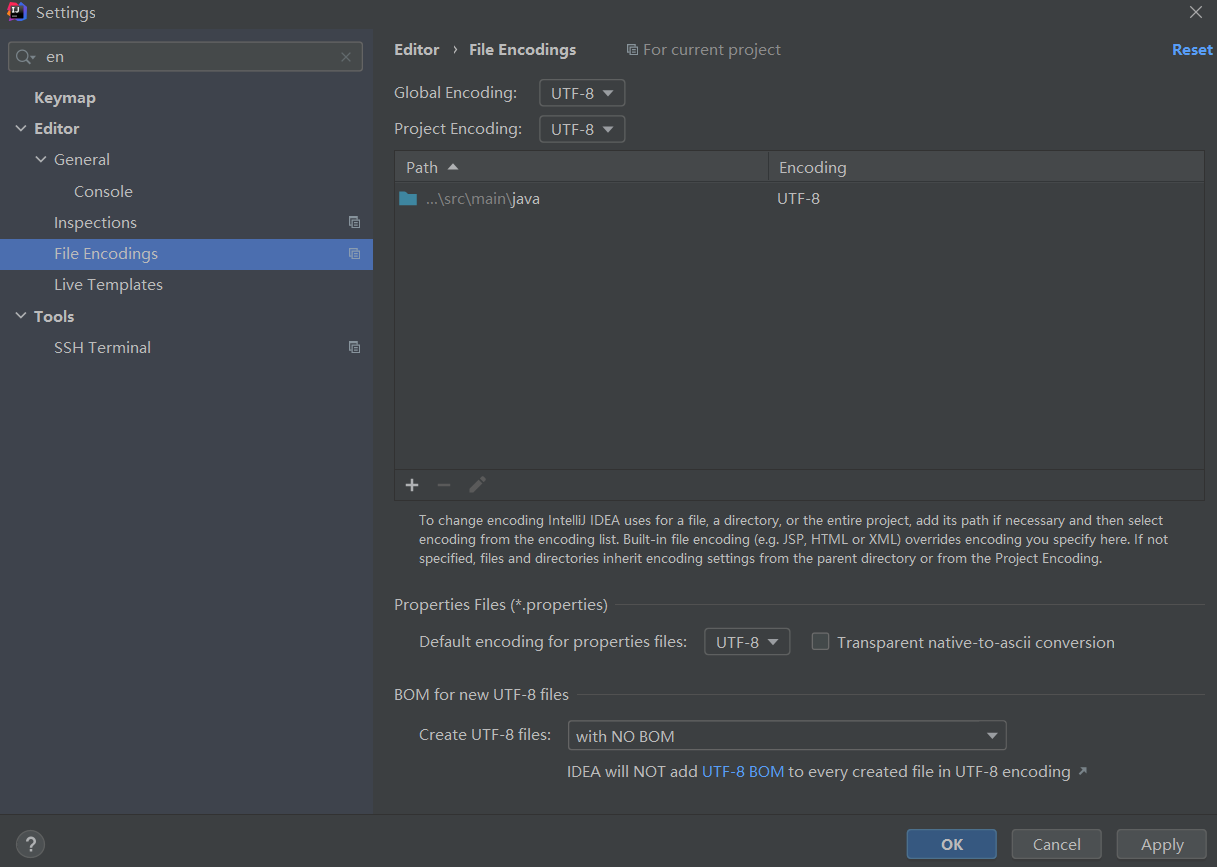Edit the selected path with the pencil icon
1217x867 pixels.
click(477, 485)
